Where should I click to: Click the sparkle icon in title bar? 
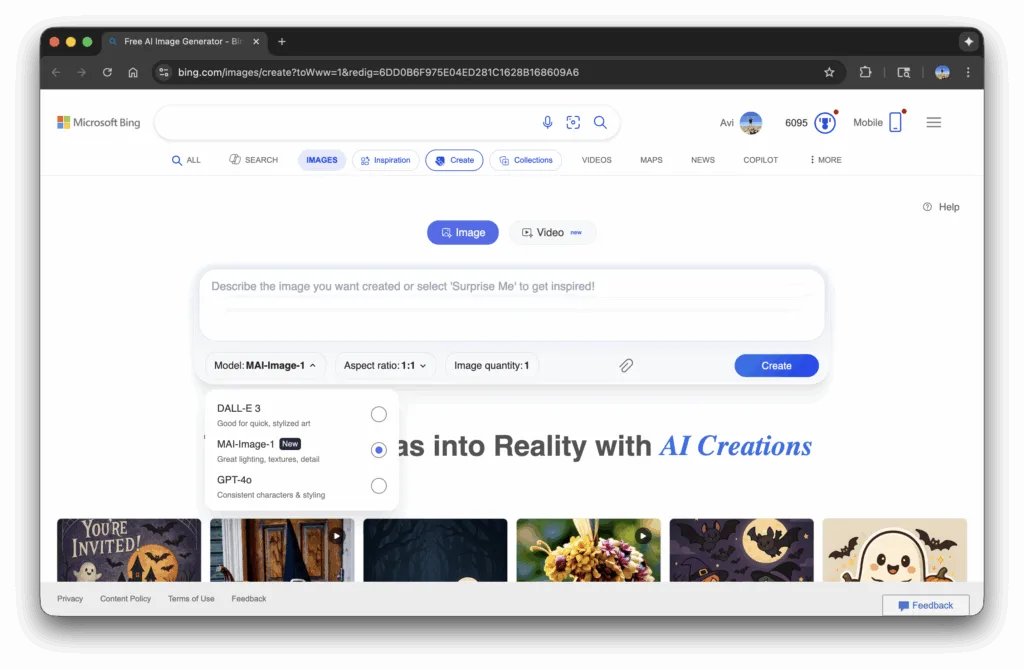click(968, 42)
